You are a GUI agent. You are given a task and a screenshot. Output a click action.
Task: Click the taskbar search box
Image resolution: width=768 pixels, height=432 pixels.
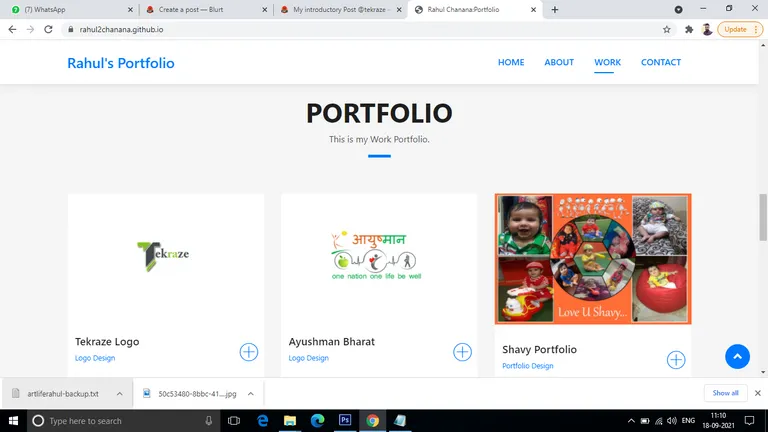tap(122, 421)
